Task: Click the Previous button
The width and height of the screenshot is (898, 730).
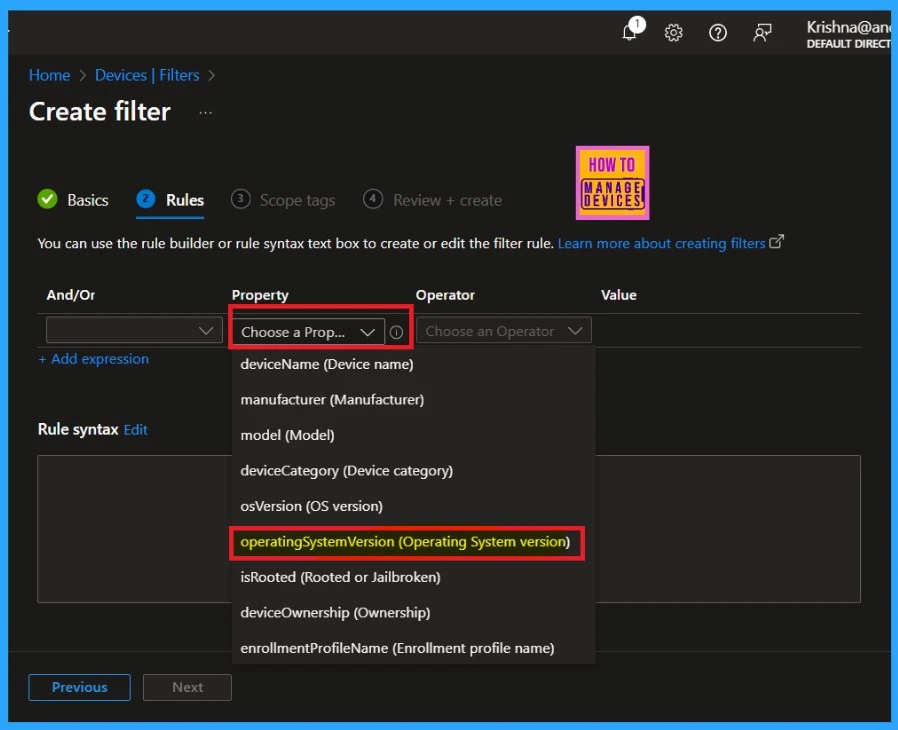Action: click(x=80, y=687)
